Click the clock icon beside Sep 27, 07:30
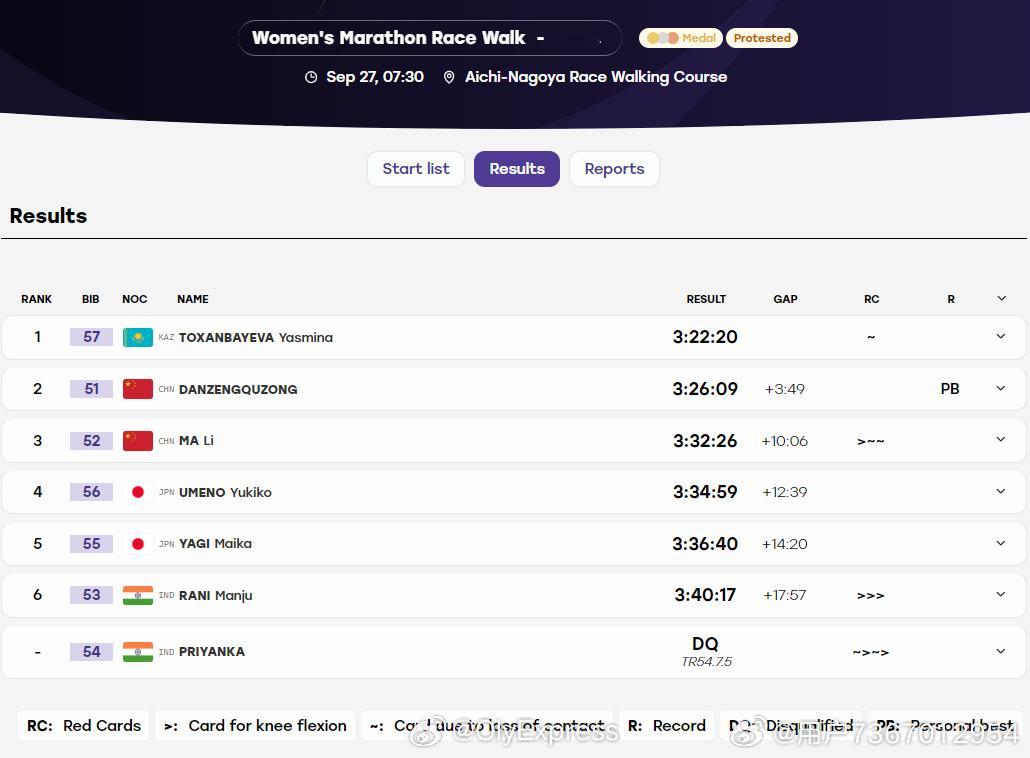Screen dimensions: 1030x758 311,77
